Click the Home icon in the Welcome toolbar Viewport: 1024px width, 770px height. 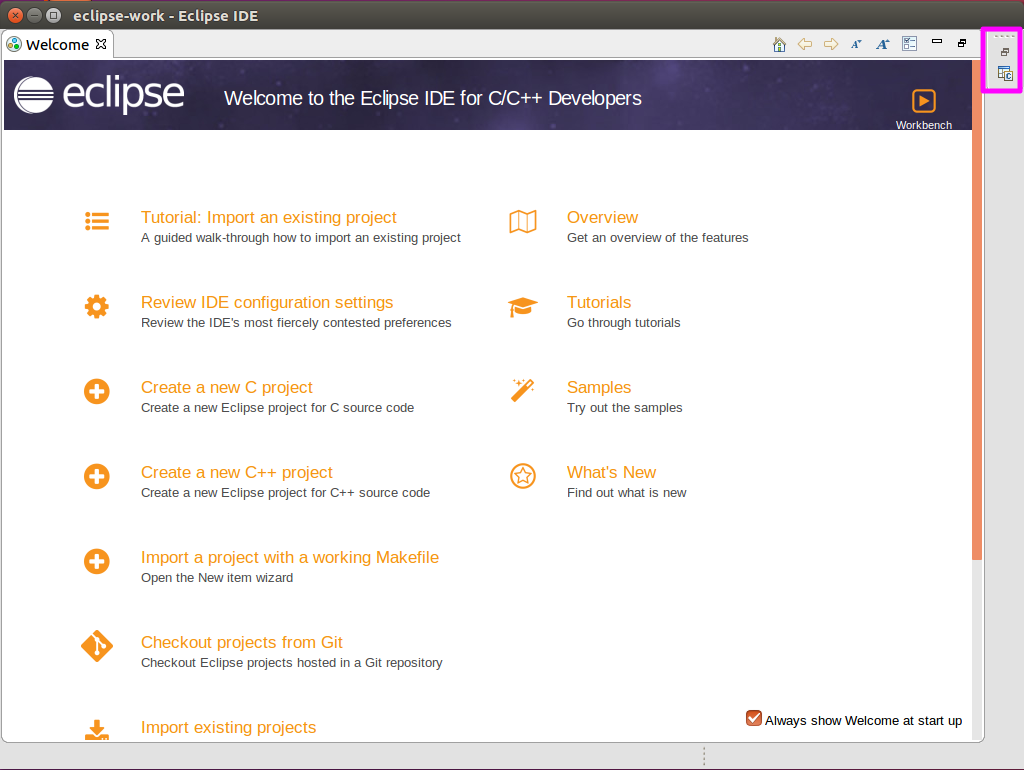click(779, 44)
